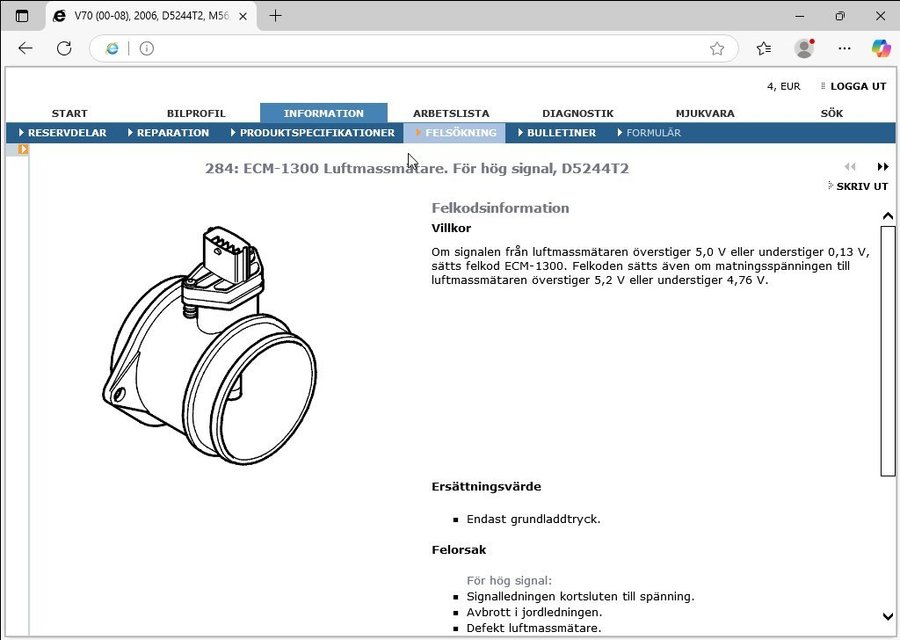Open browser settings and more menu

(x=844, y=48)
